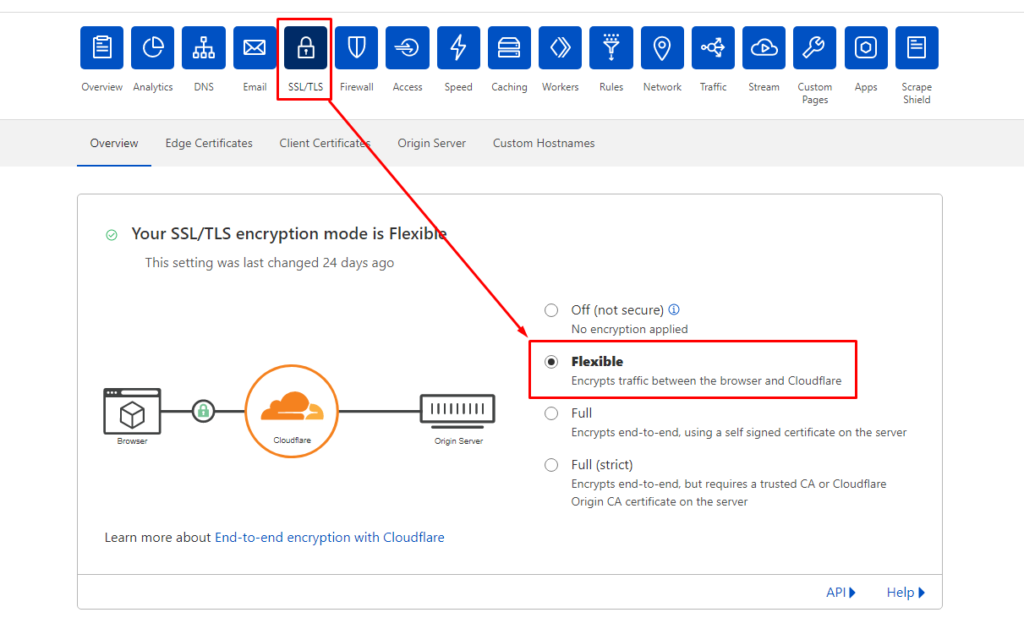Click the Browser icon in the diagram

point(132,411)
